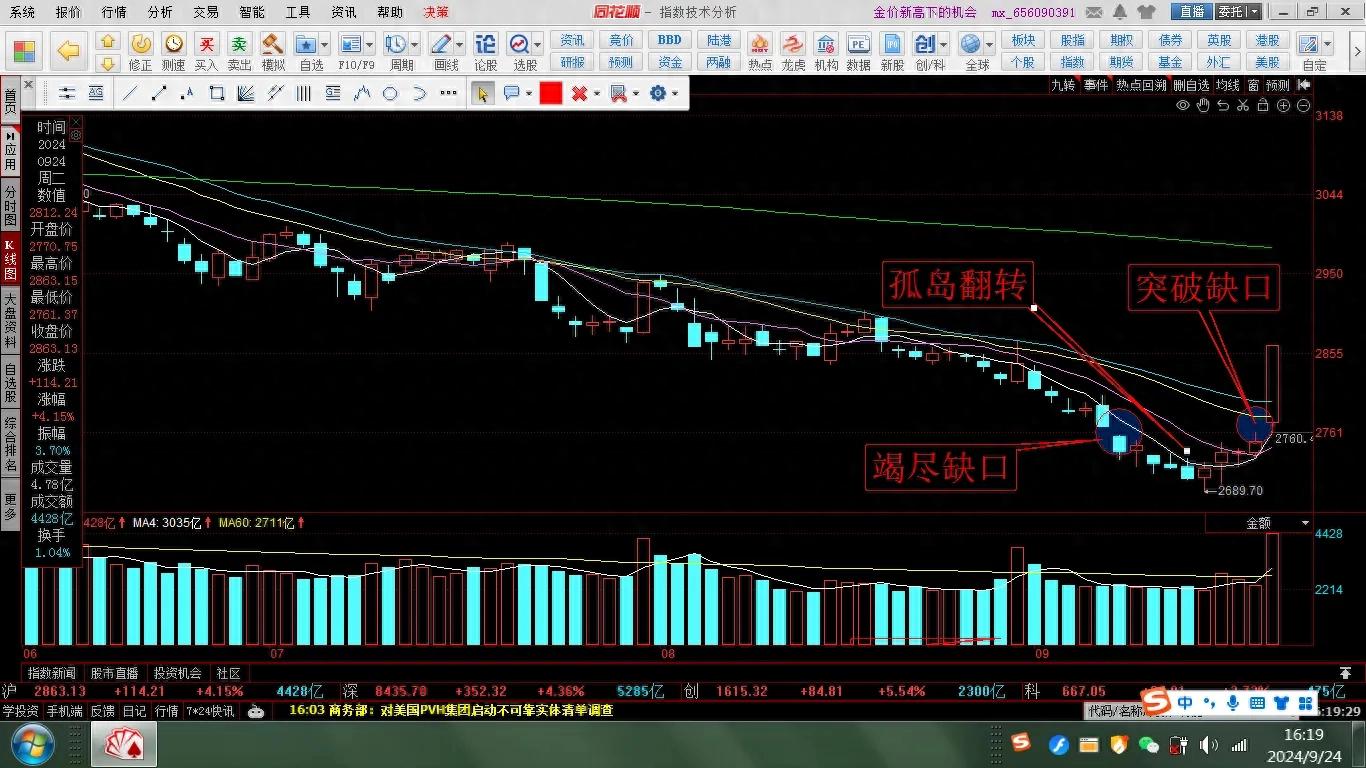The image size is (1366, 768).
Task: Open the 指数新闻 bottom tab
Action: [x=52, y=673]
